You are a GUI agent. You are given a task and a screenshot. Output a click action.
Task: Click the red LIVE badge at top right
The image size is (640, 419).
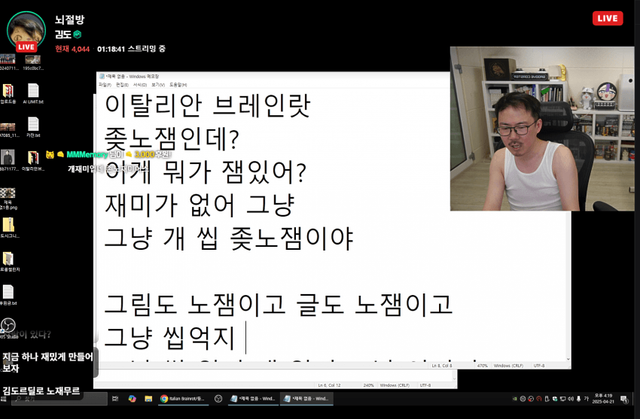click(x=607, y=18)
